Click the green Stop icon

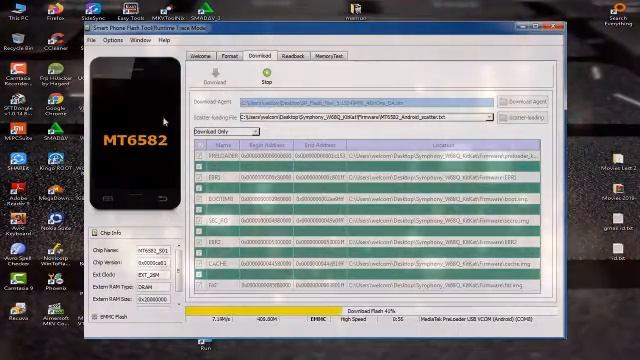(x=267, y=73)
